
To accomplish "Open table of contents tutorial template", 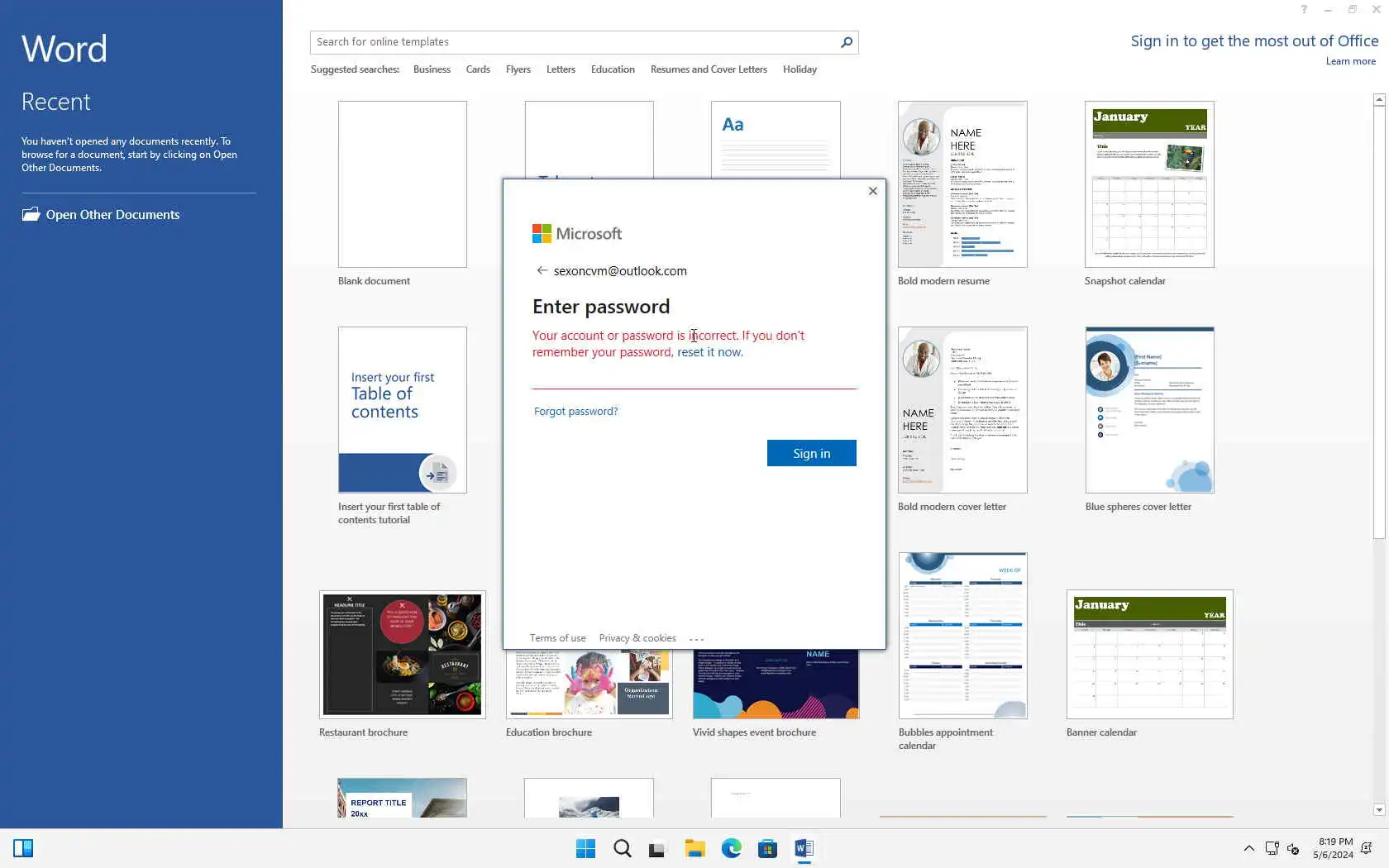I will click(403, 410).
